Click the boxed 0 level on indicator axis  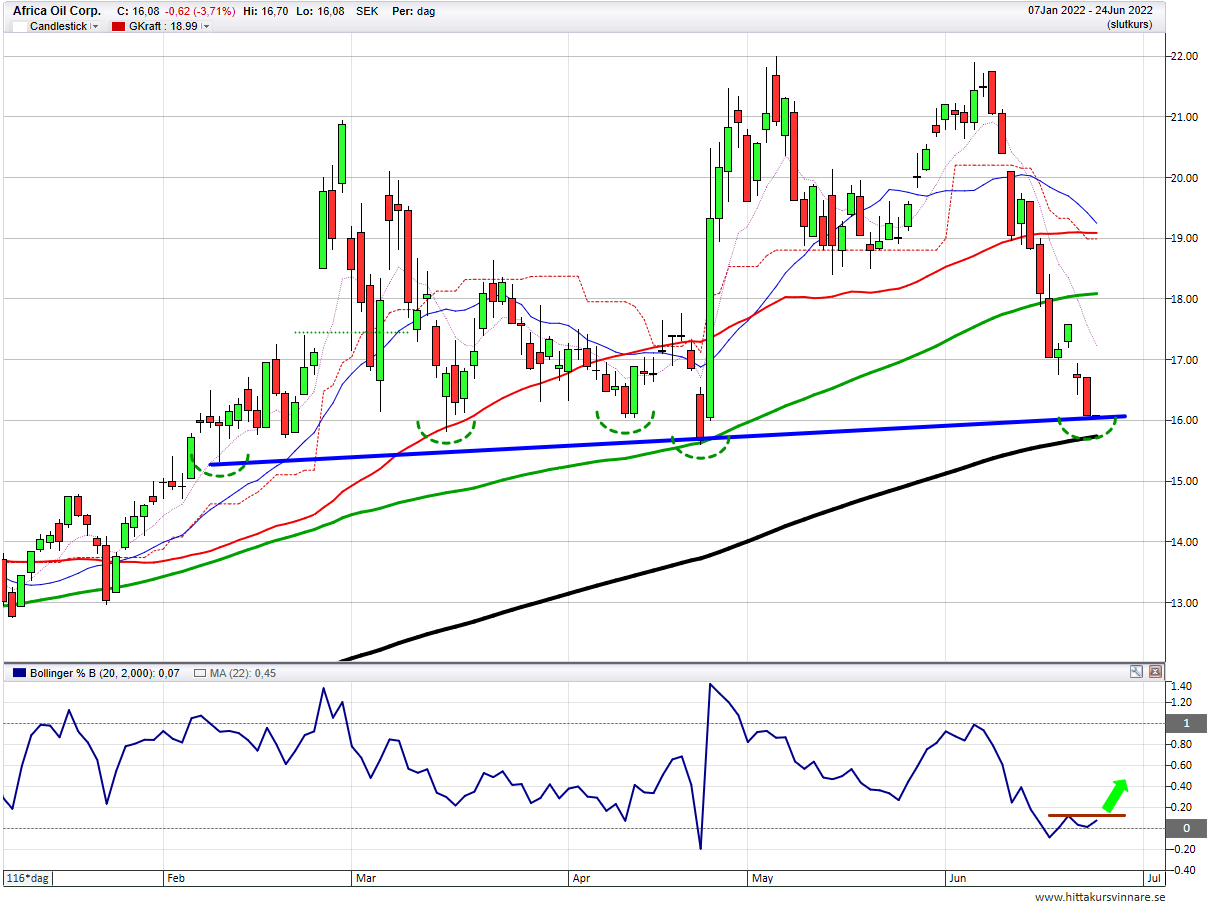pyautogui.click(x=1186, y=828)
